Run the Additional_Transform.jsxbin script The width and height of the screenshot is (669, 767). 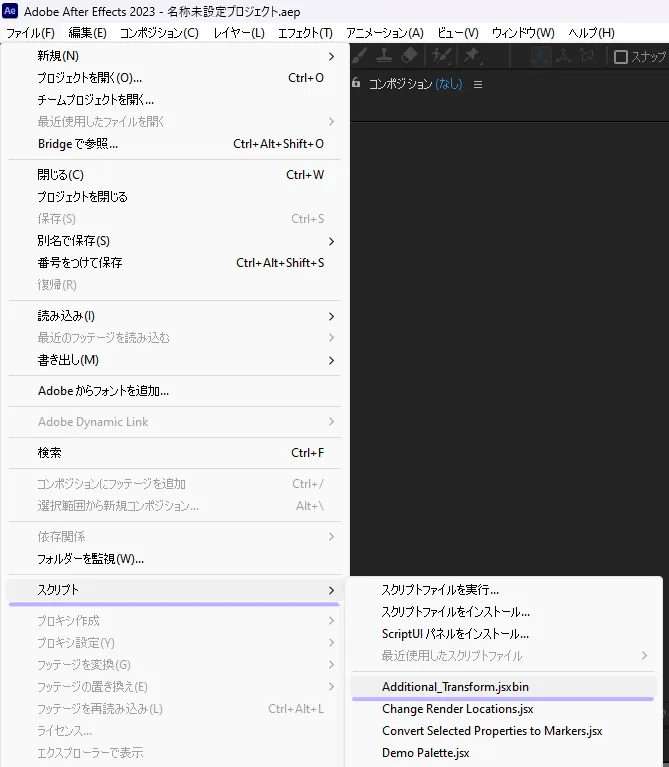coord(504,687)
